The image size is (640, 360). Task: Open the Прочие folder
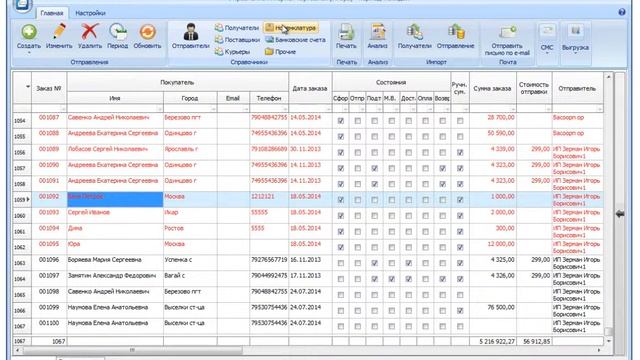coord(280,51)
